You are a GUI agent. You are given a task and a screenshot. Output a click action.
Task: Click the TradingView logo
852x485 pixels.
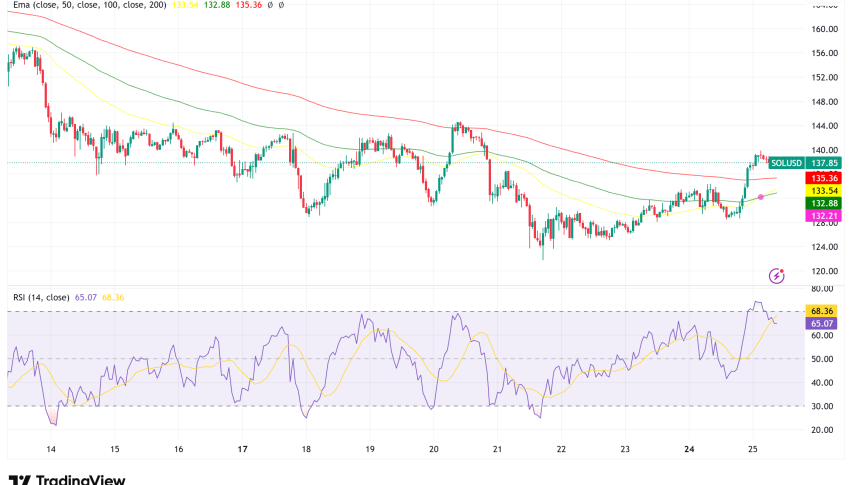(x=67, y=478)
